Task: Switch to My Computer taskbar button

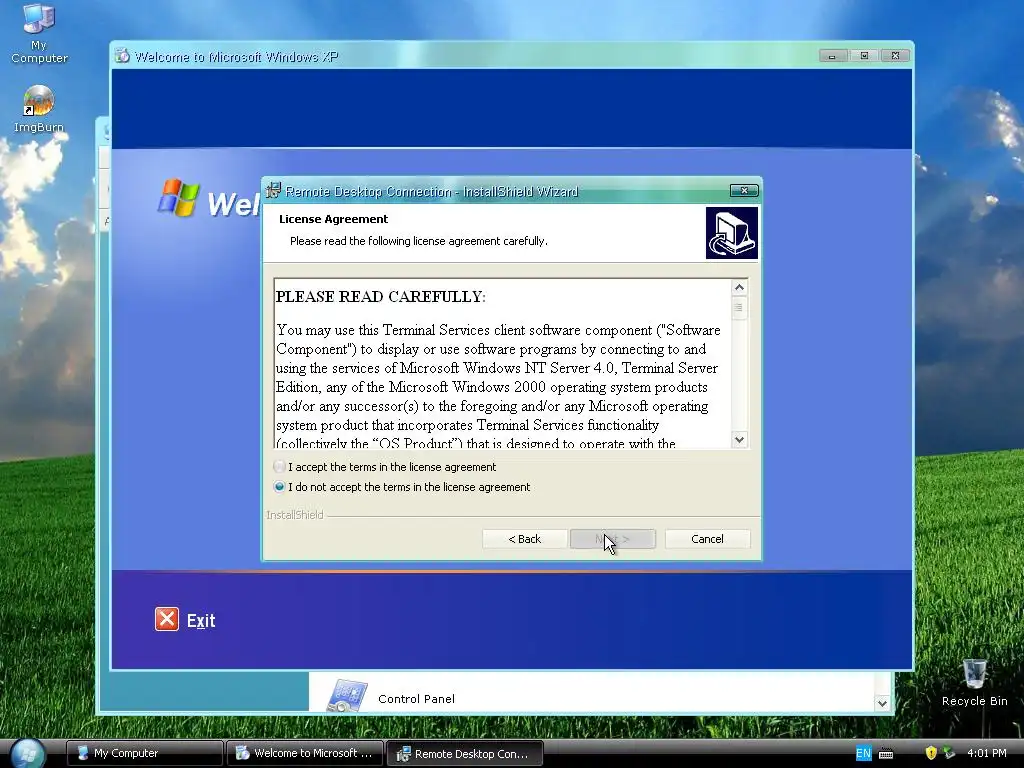Action: tap(145, 753)
